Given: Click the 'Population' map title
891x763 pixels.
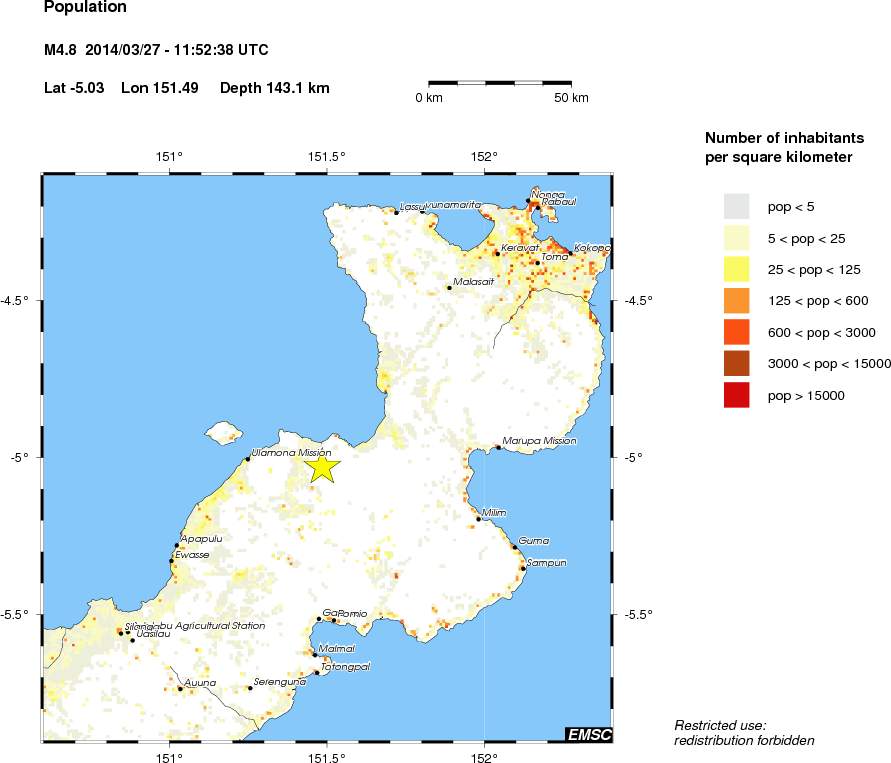Looking at the screenshot, I should 85,8.
